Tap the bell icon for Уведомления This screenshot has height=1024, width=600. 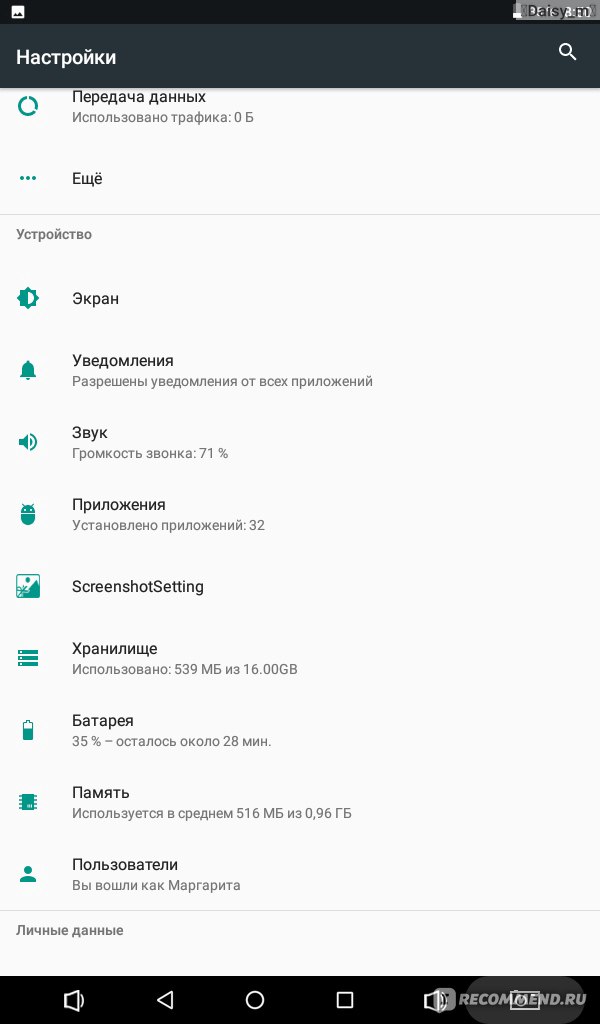click(28, 370)
